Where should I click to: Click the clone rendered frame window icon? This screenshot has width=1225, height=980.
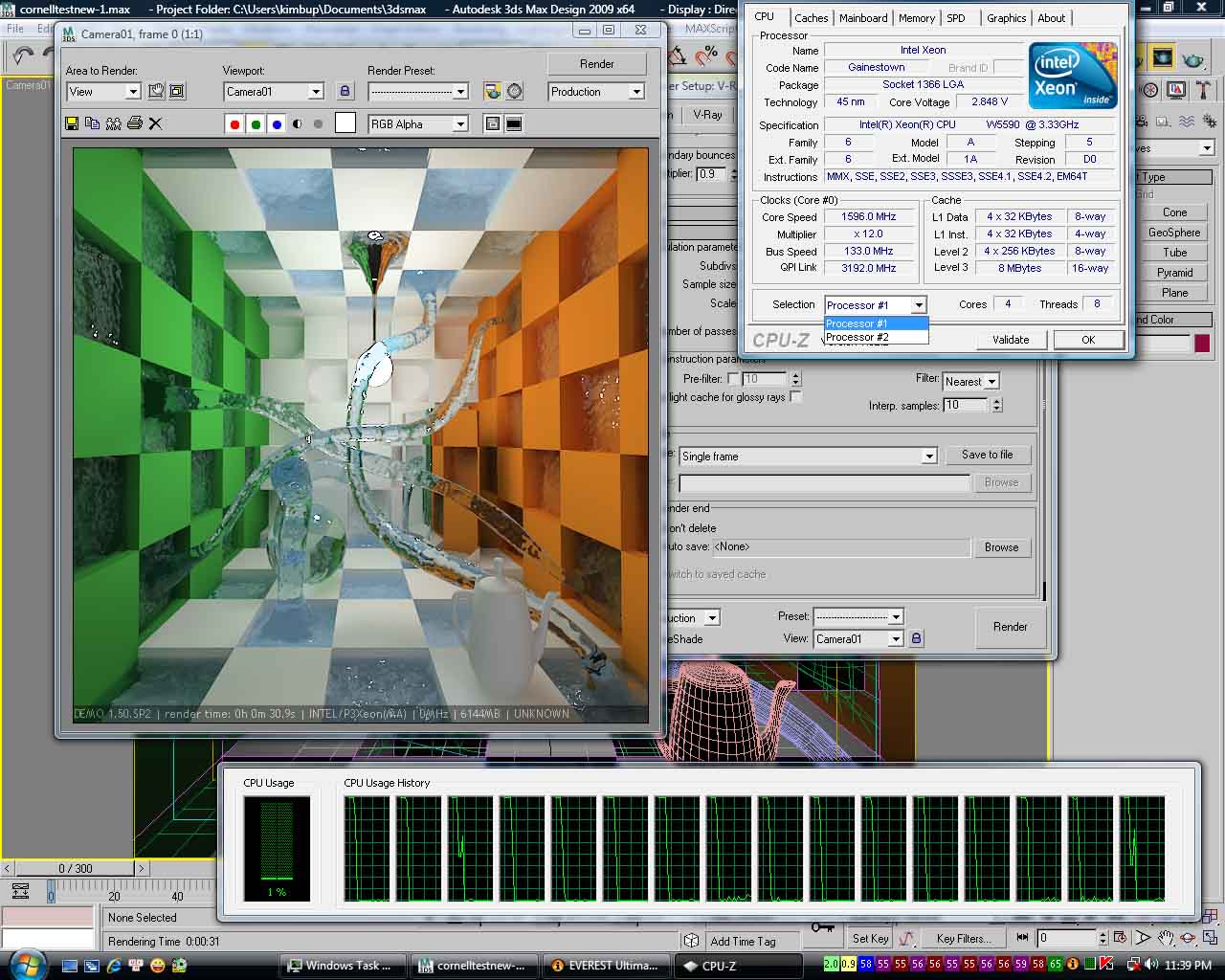tap(114, 123)
